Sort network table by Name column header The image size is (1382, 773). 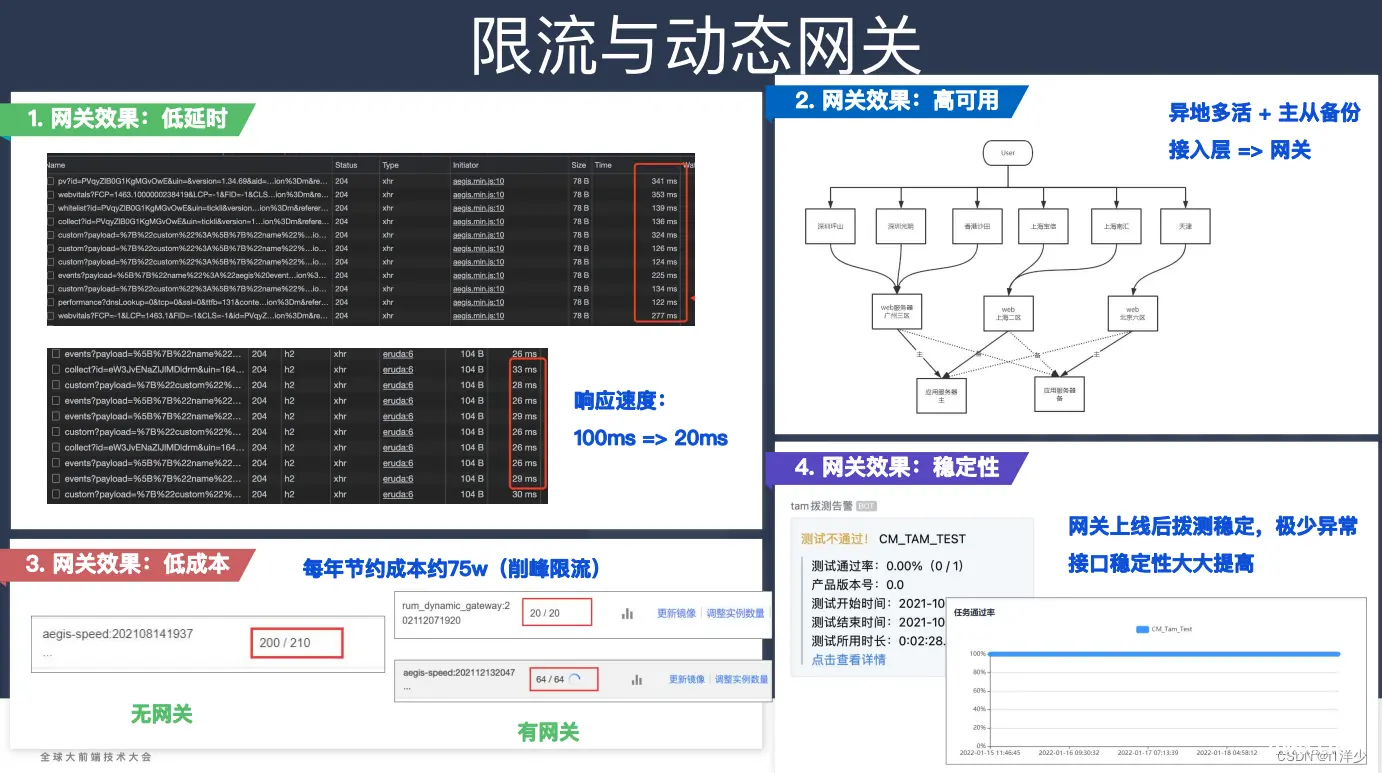[x=56, y=165]
